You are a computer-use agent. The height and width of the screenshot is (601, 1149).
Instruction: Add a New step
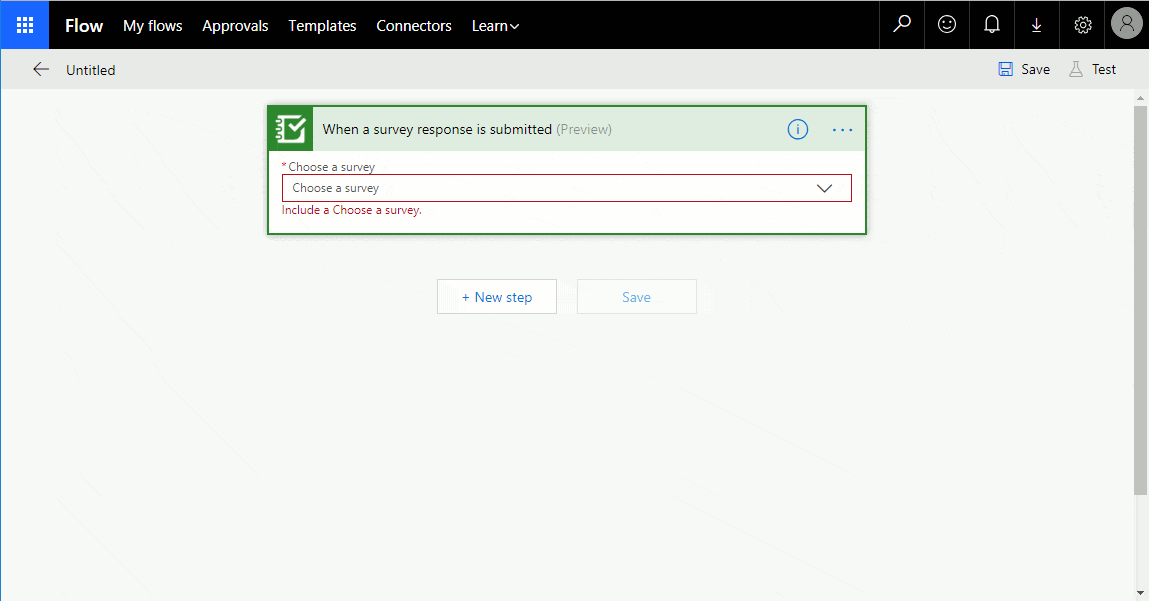[497, 297]
